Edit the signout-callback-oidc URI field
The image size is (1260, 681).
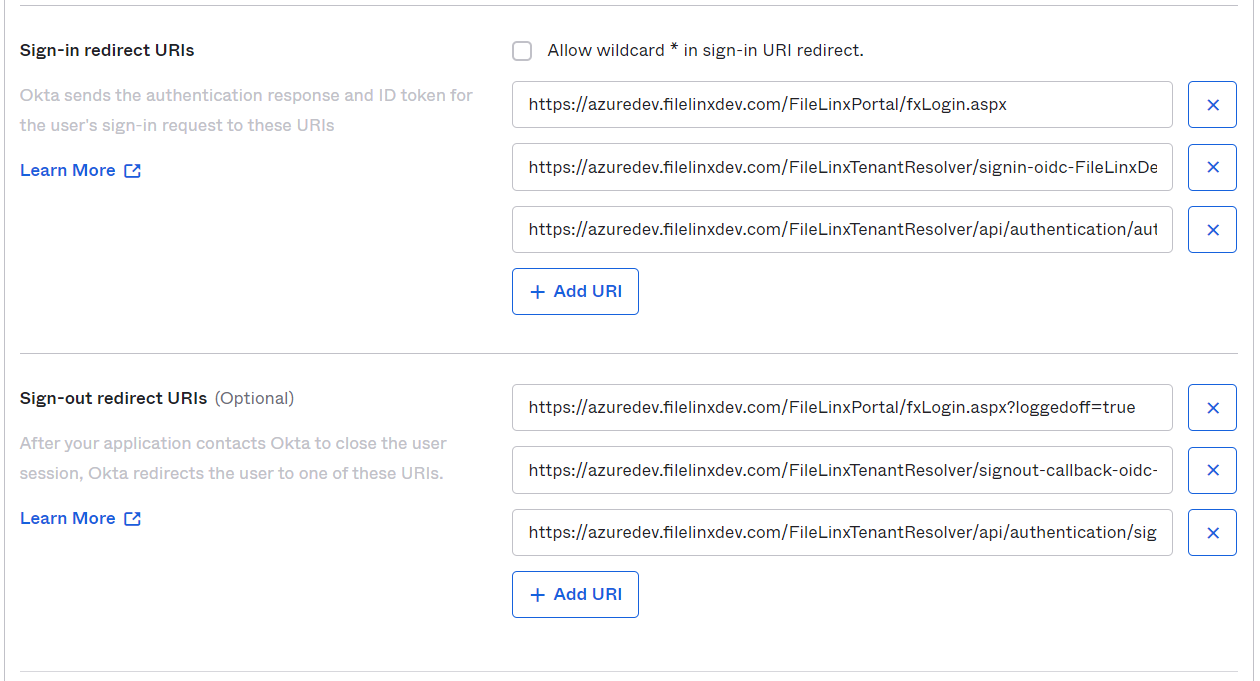[x=842, y=470]
